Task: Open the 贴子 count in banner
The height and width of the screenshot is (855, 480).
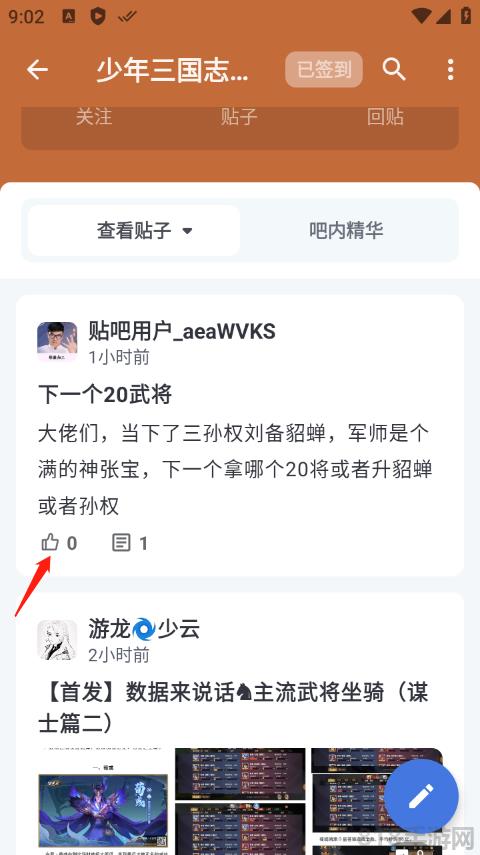Action: [x=239, y=117]
